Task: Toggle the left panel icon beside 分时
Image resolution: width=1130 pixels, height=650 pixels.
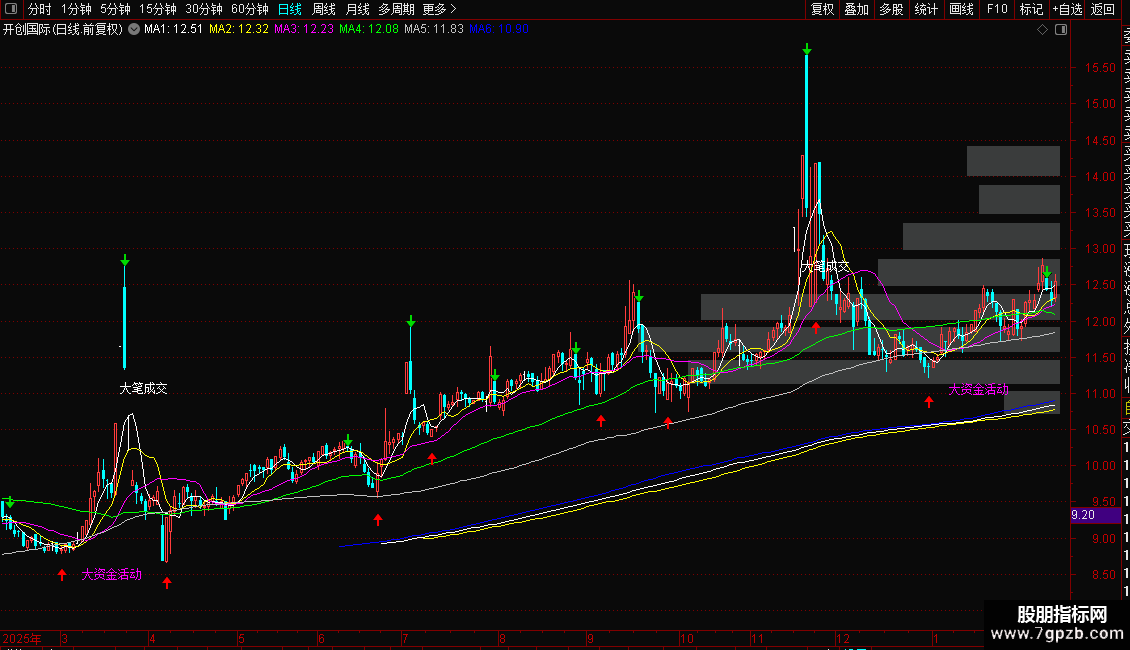Action: (x=11, y=9)
